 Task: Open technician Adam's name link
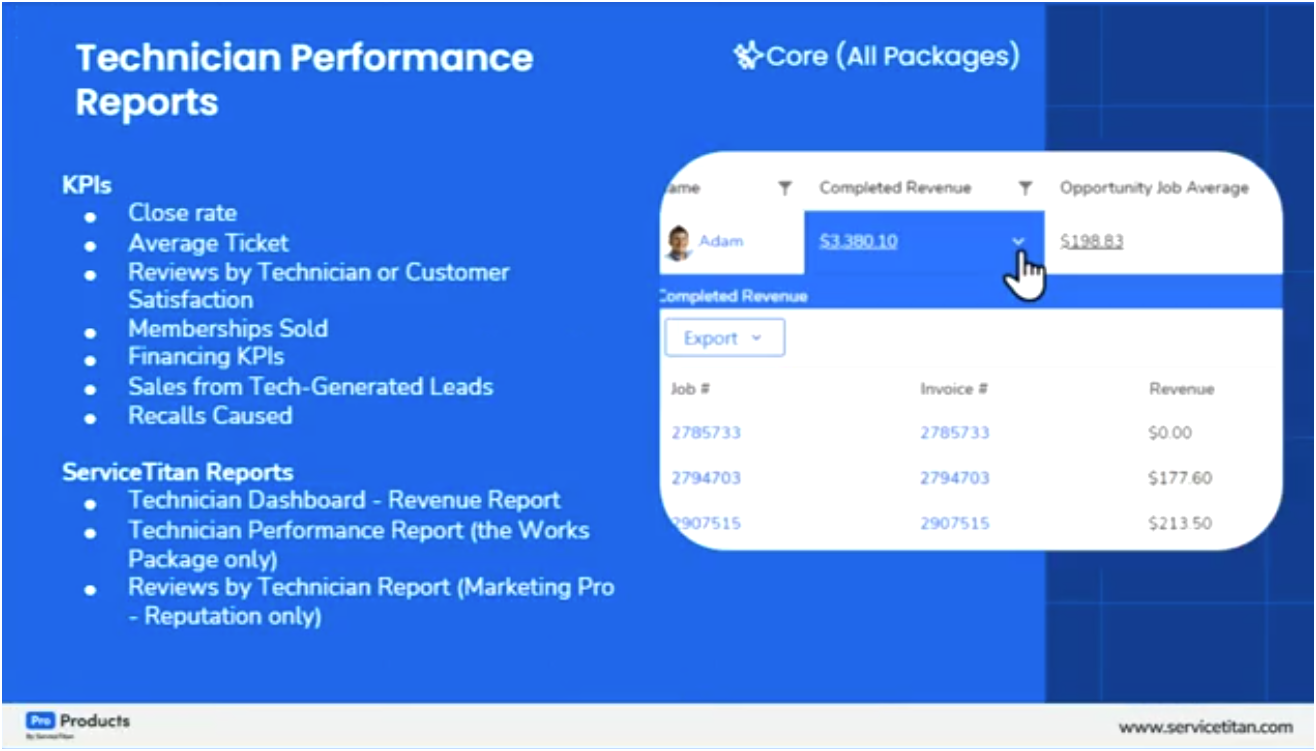(x=721, y=241)
